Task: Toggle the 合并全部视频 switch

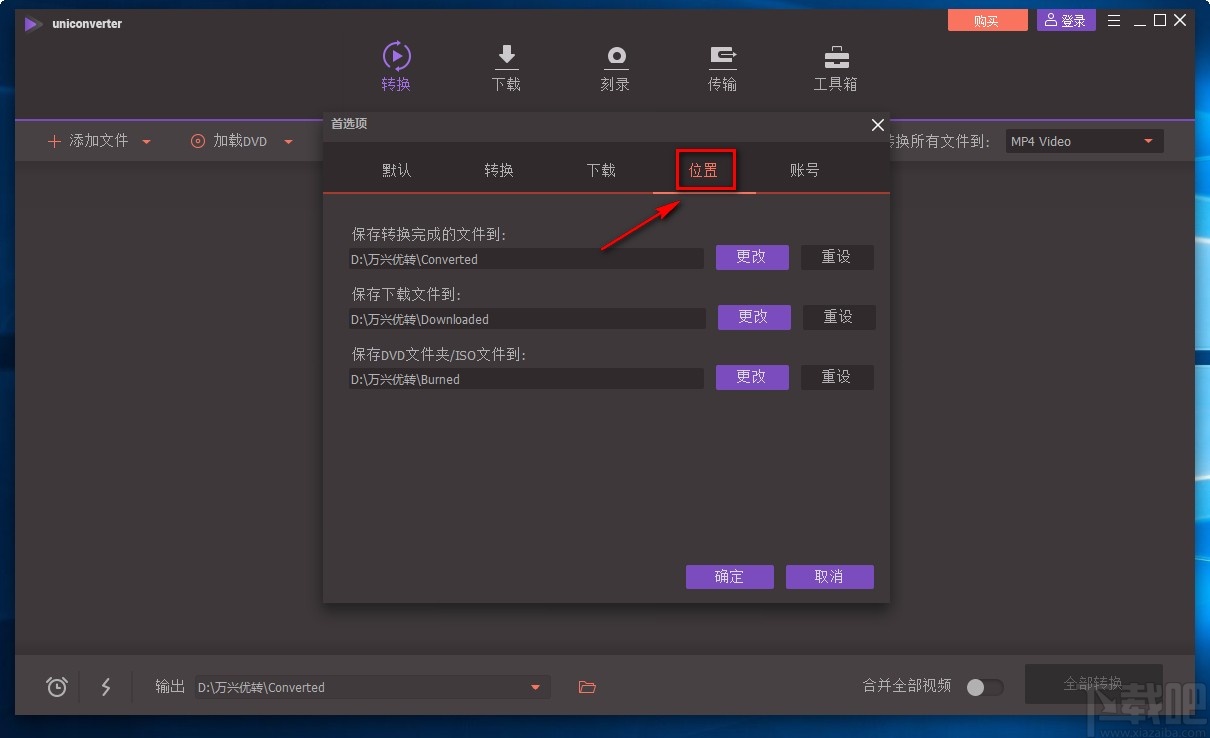Action: click(x=984, y=688)
